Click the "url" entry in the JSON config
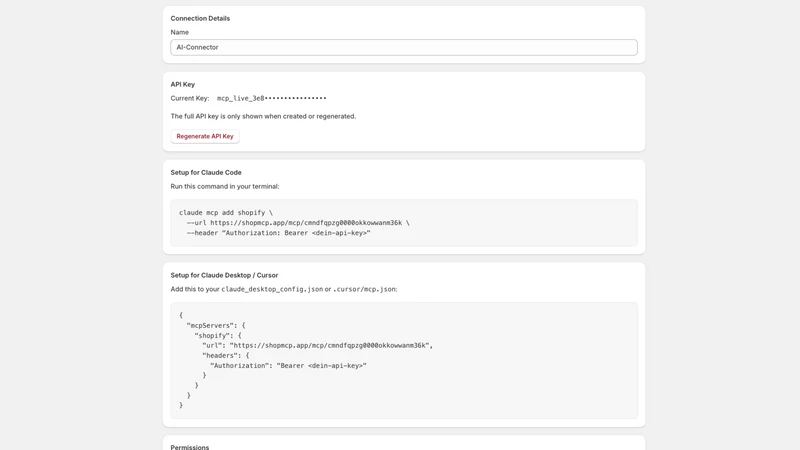Screen dimensions: 800x450 point(317,345)
